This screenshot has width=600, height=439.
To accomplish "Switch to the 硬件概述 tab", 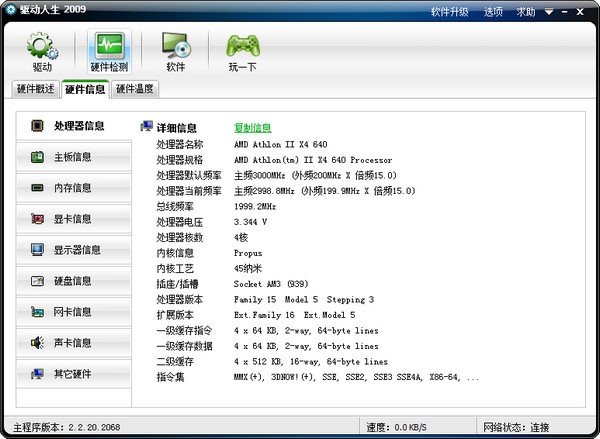I will 37,89.
